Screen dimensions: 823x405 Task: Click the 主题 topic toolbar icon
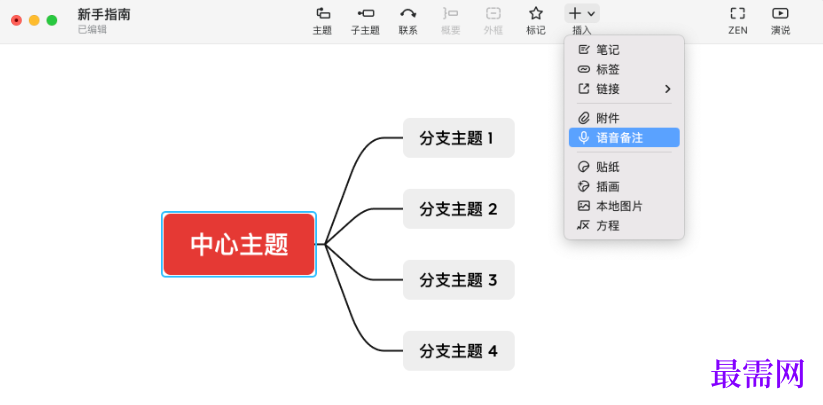(322, 14)
